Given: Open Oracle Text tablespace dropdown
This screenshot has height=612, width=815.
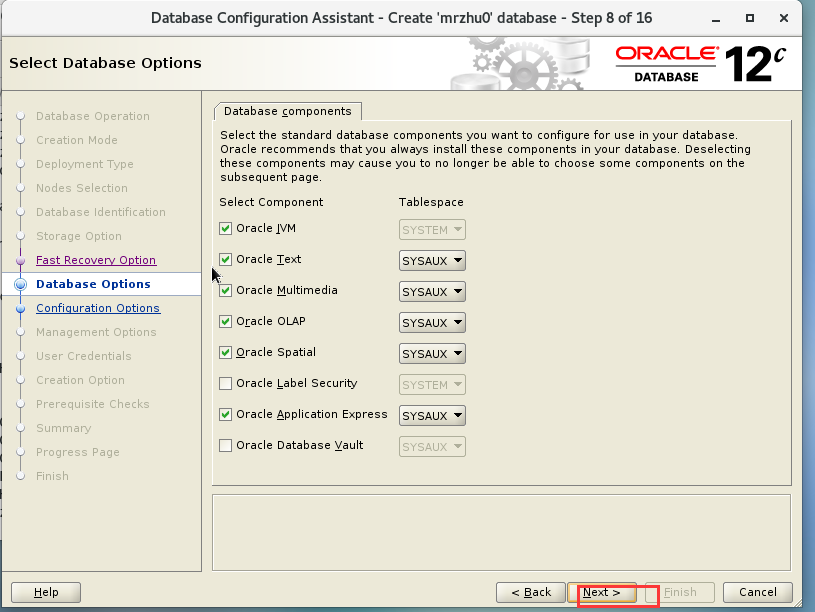Looking at the screenshot, I should click(432, 261).
